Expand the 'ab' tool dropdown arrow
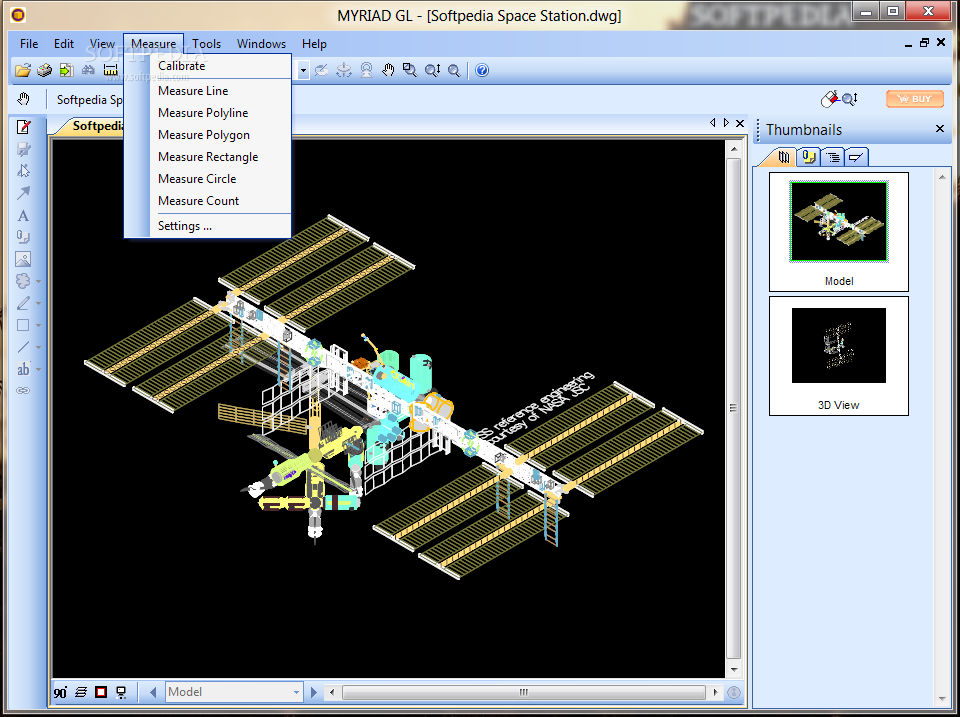 39,370
